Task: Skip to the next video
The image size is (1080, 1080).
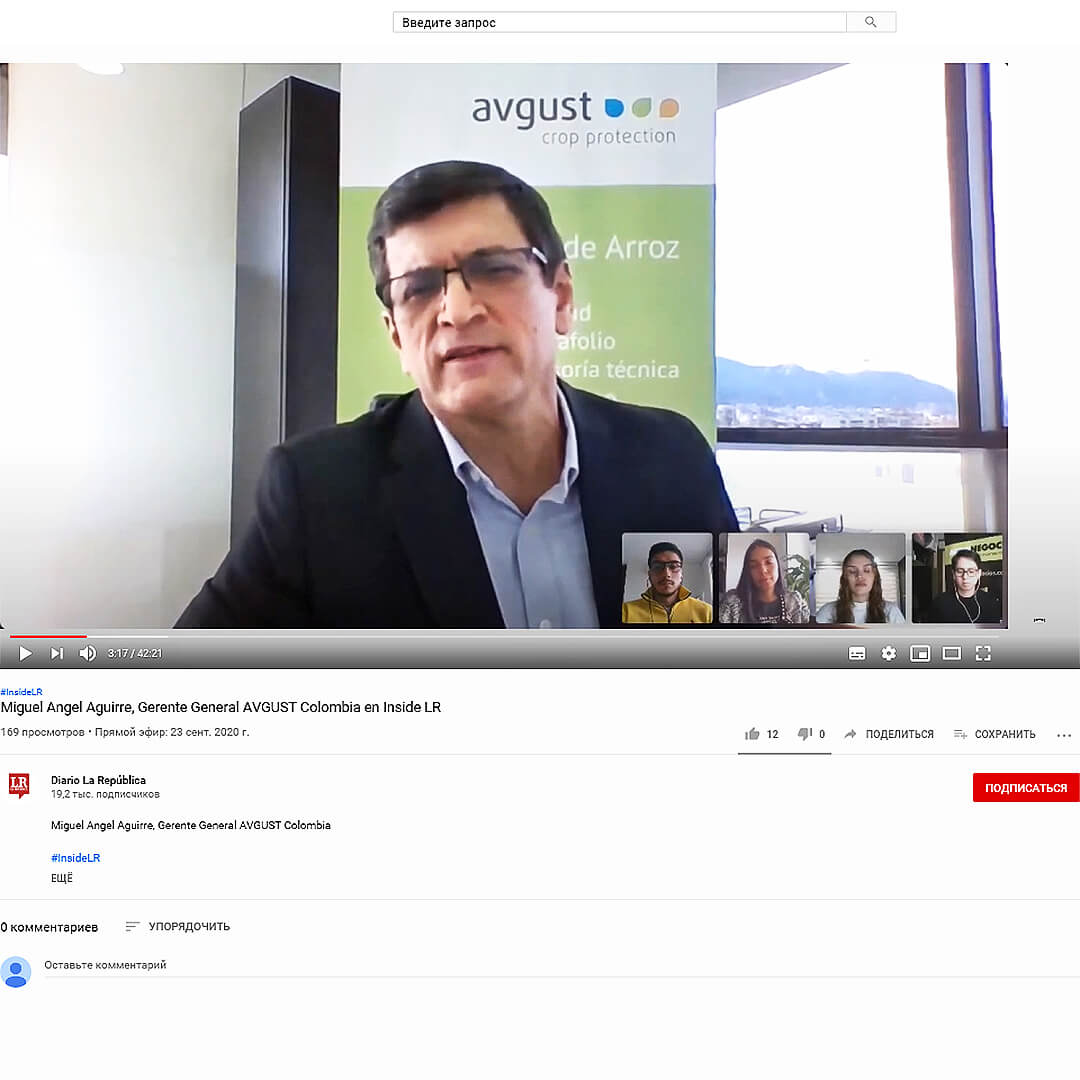Action: (x=56, y=653)
